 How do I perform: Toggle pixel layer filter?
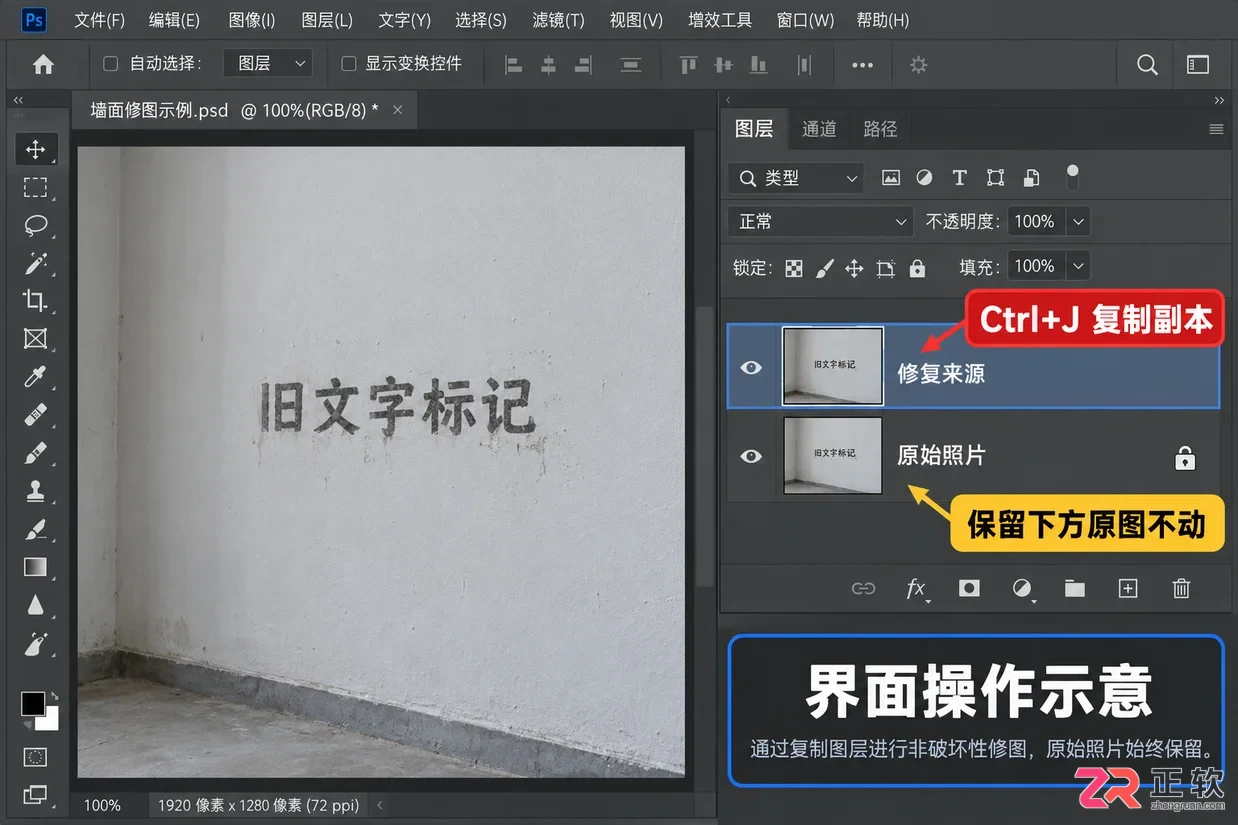(890, 178)
